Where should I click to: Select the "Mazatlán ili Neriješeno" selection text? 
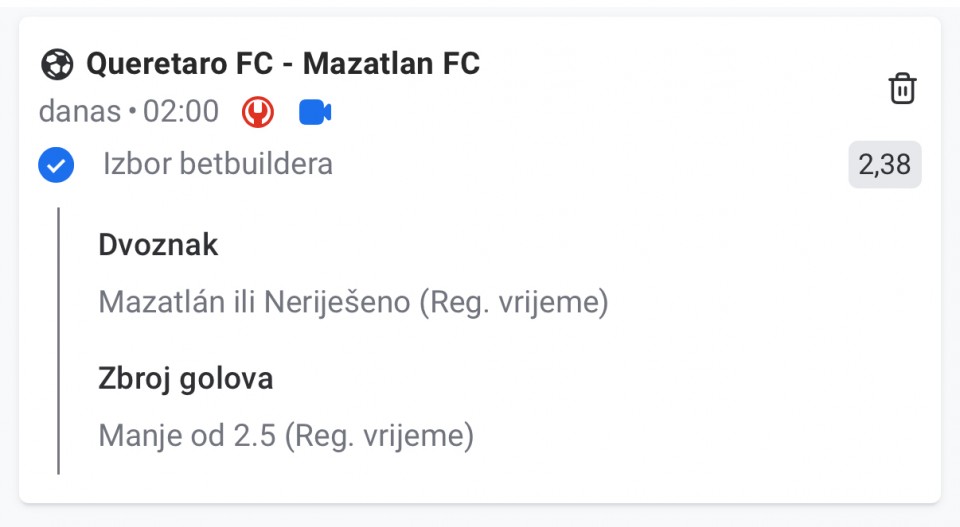click(254, 302)
